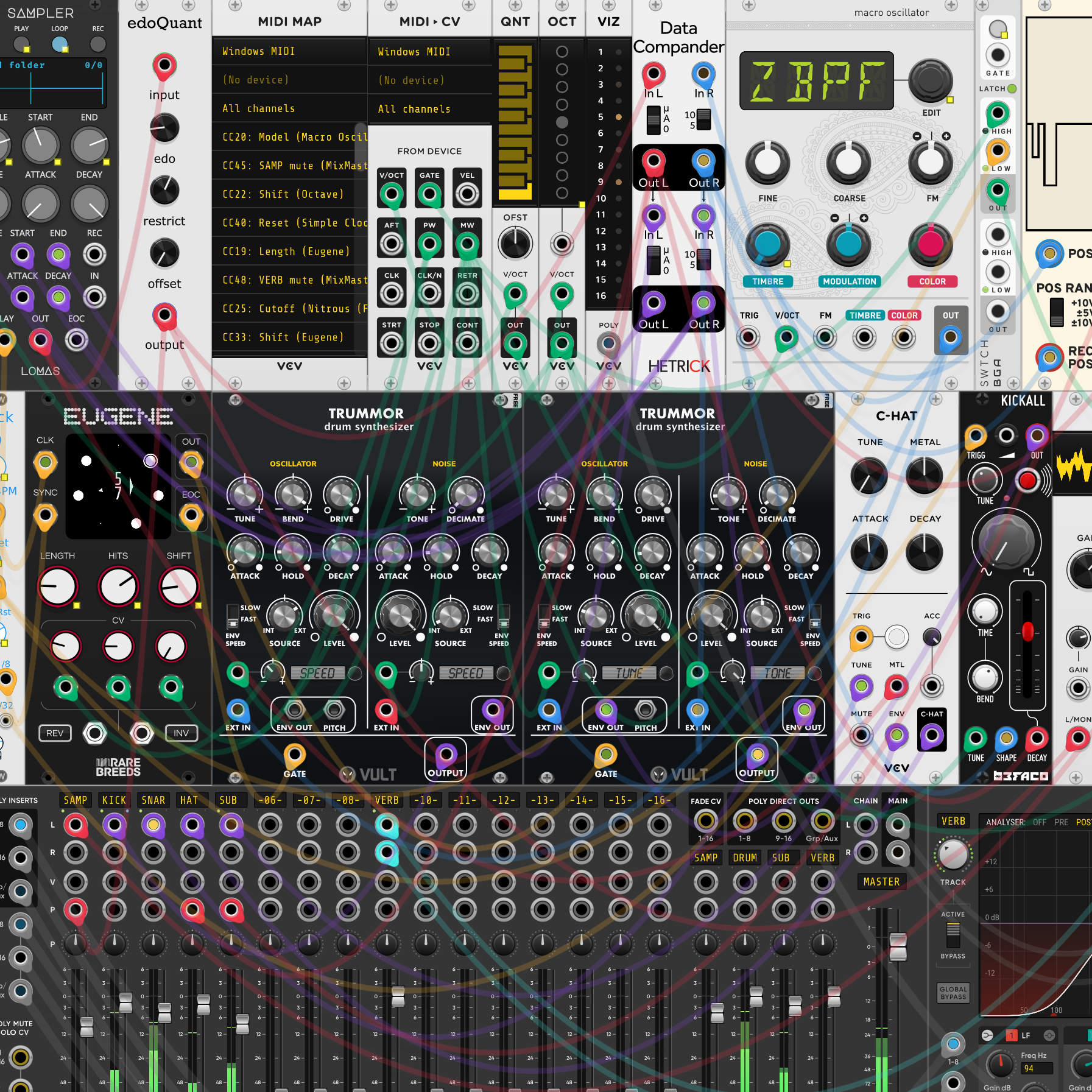Click the macro oscillator EDIT encoder
This screenshot has height=1092, width=1092.
click(930, 80)
